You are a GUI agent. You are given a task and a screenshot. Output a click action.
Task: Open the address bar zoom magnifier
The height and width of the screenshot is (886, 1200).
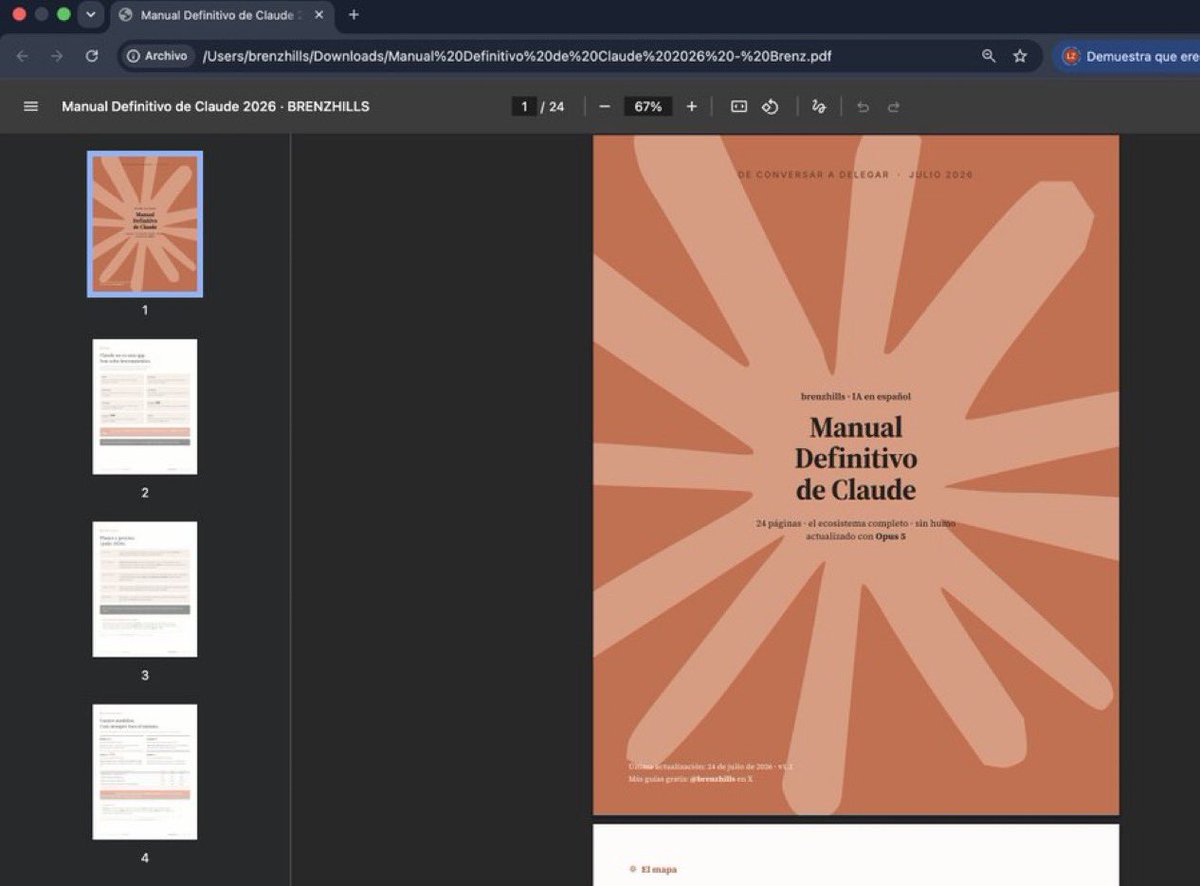[x=989, y=56]
